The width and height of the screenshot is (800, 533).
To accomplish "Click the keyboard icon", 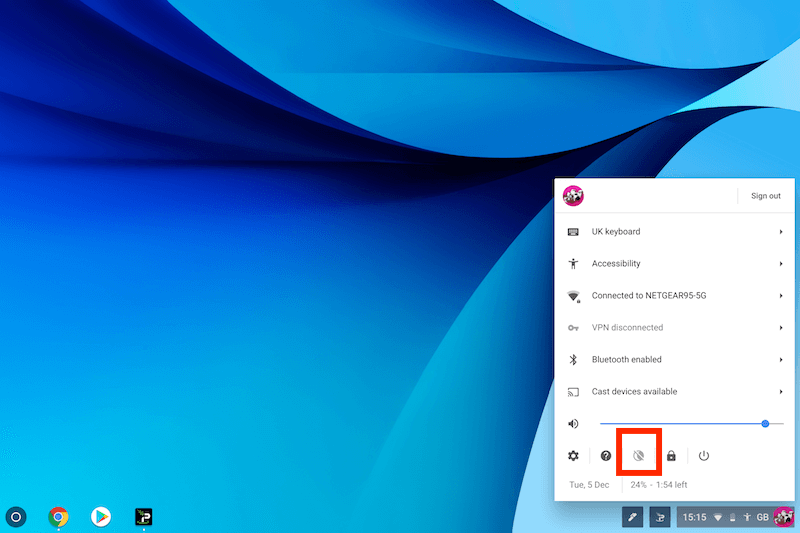I will tap(573, 232).
